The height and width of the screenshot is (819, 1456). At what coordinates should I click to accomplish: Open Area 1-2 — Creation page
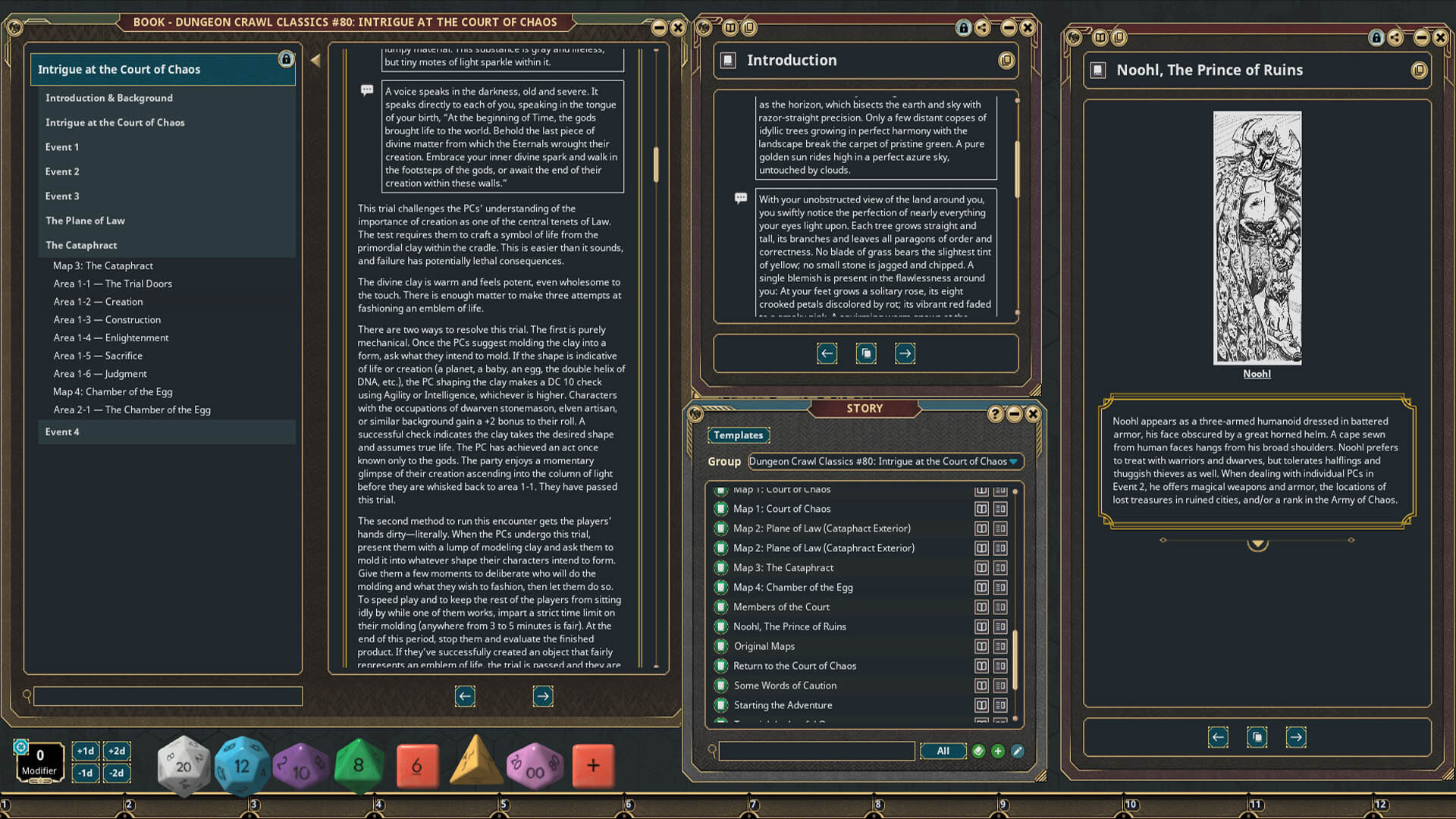[x=98, y=302]
